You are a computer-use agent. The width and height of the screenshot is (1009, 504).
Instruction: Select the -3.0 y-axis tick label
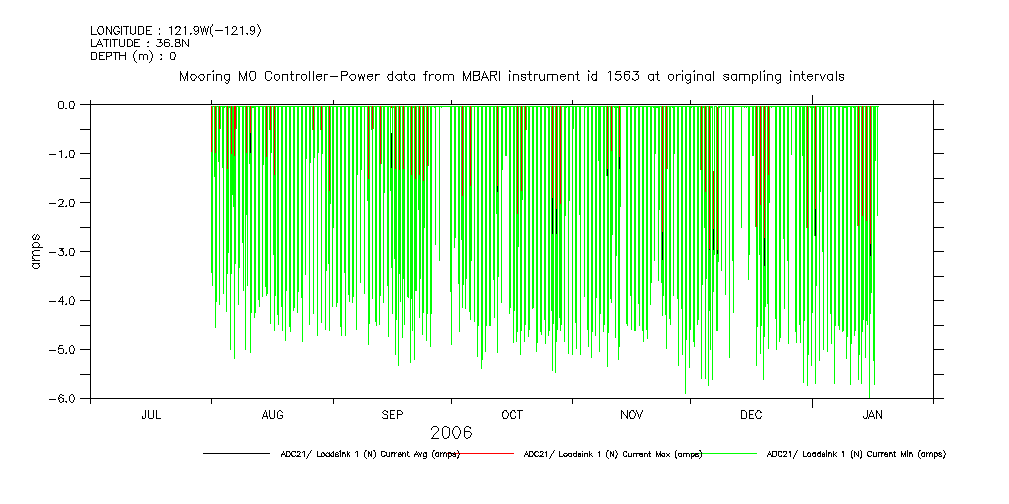coord(64,251)
